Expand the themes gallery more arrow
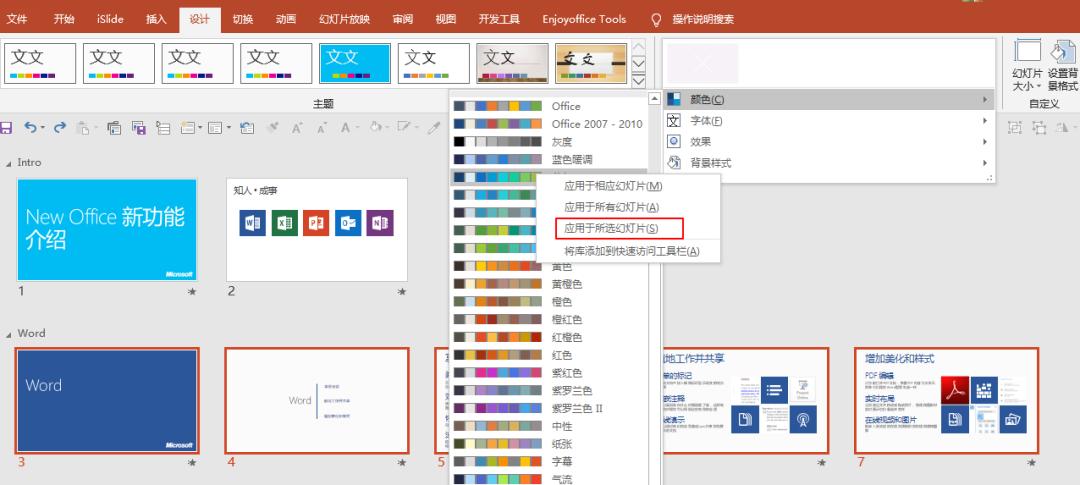 pyautogui.click(x=638, y=81)
